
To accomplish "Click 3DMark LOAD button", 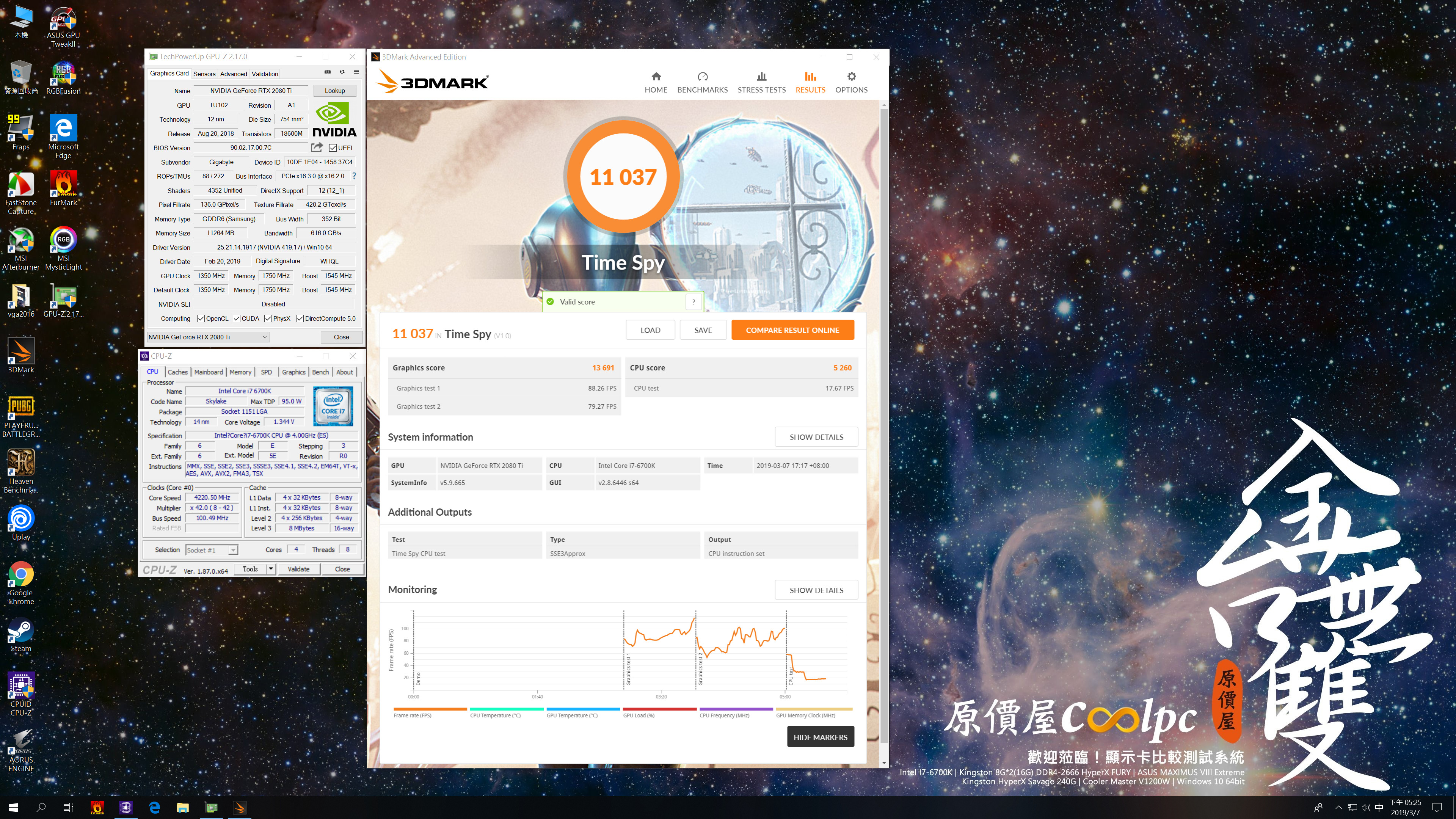I will click(x=650, y=330).
